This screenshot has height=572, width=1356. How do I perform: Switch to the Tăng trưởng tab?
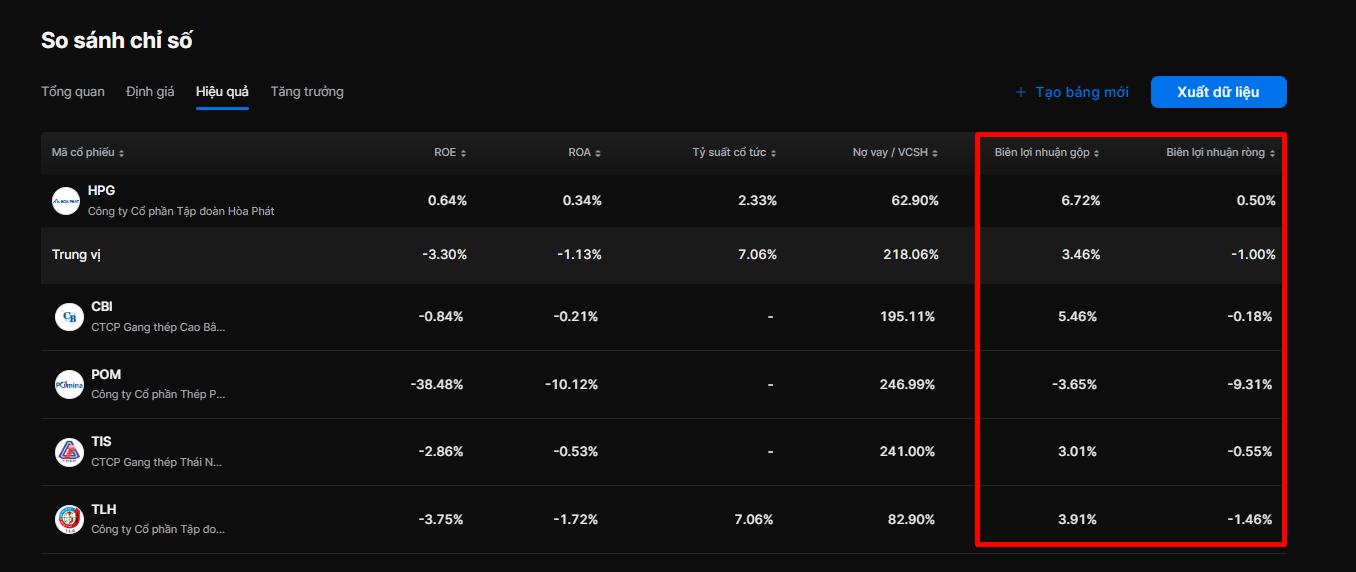[x=307, y=92]
